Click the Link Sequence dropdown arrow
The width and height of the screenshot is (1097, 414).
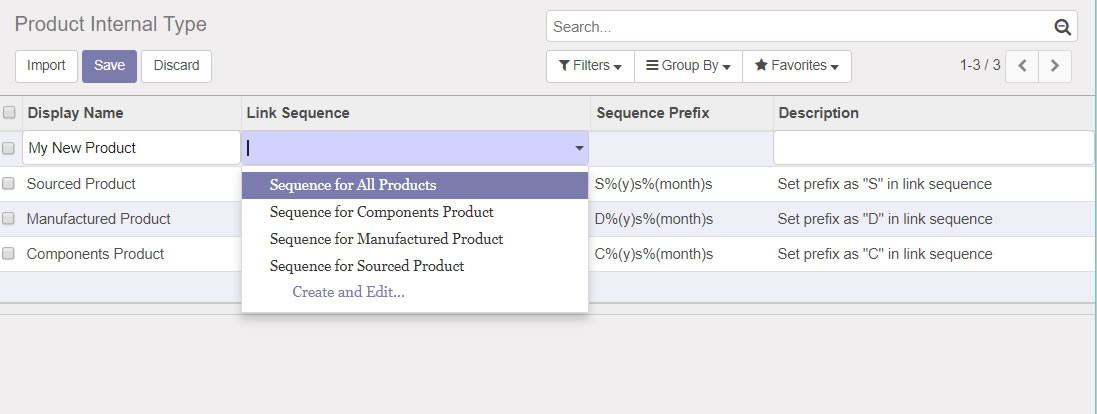click(579, 148)
